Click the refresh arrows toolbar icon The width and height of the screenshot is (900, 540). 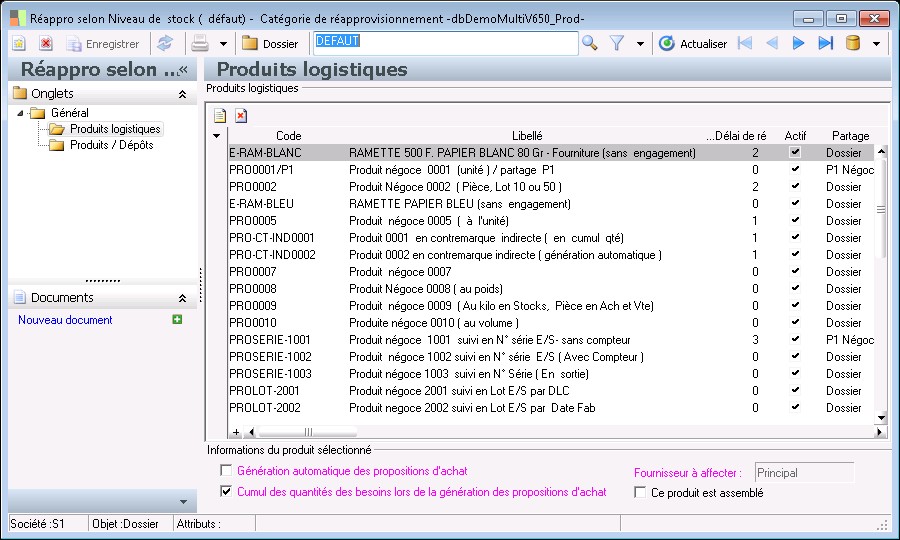pyautogui.click(x=165, y=44)
